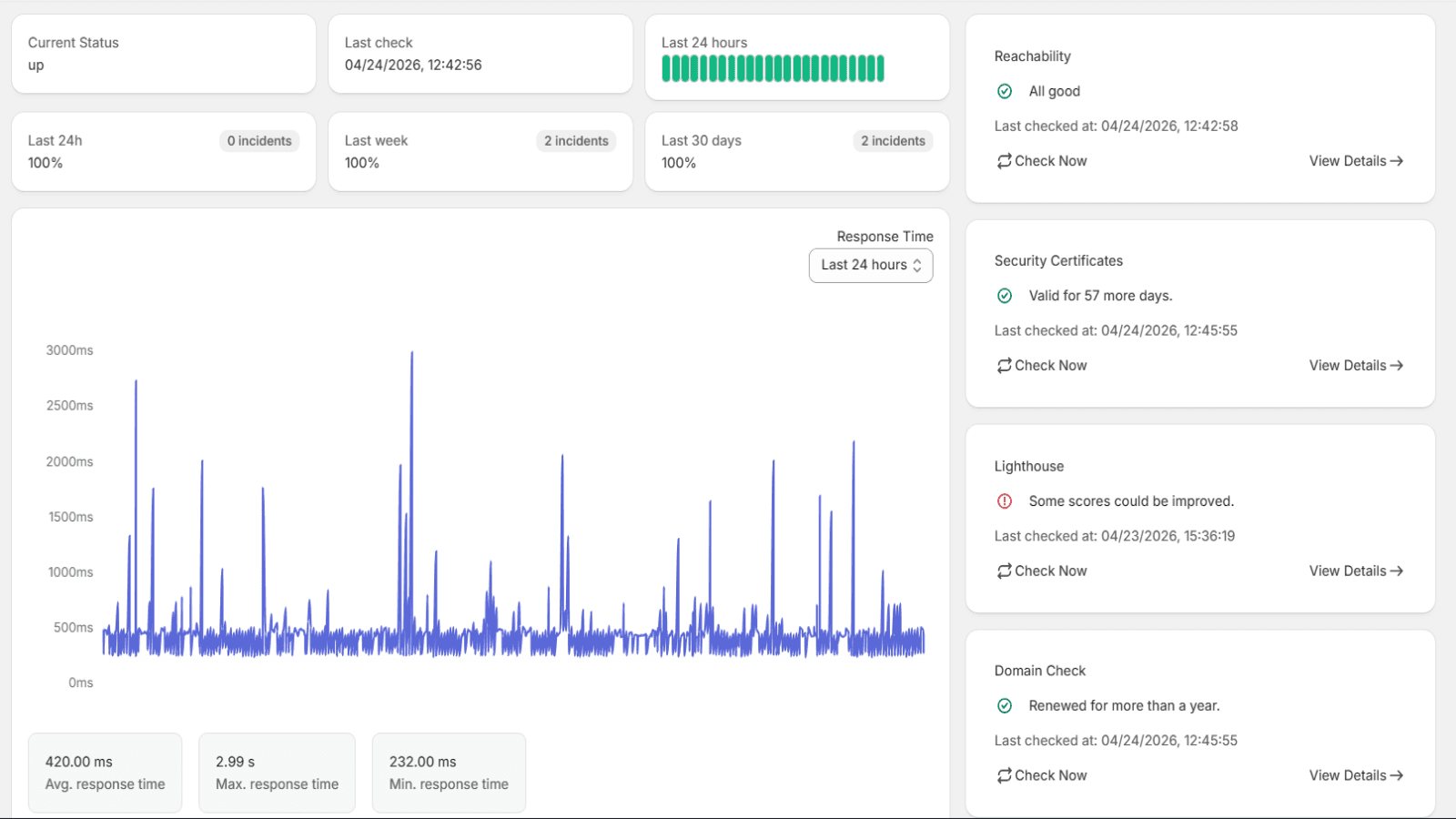Image resolution: width=1456 pixels, height=819 pixels.
Task: Run Check Now for Domain Check
Action: 1042,776
